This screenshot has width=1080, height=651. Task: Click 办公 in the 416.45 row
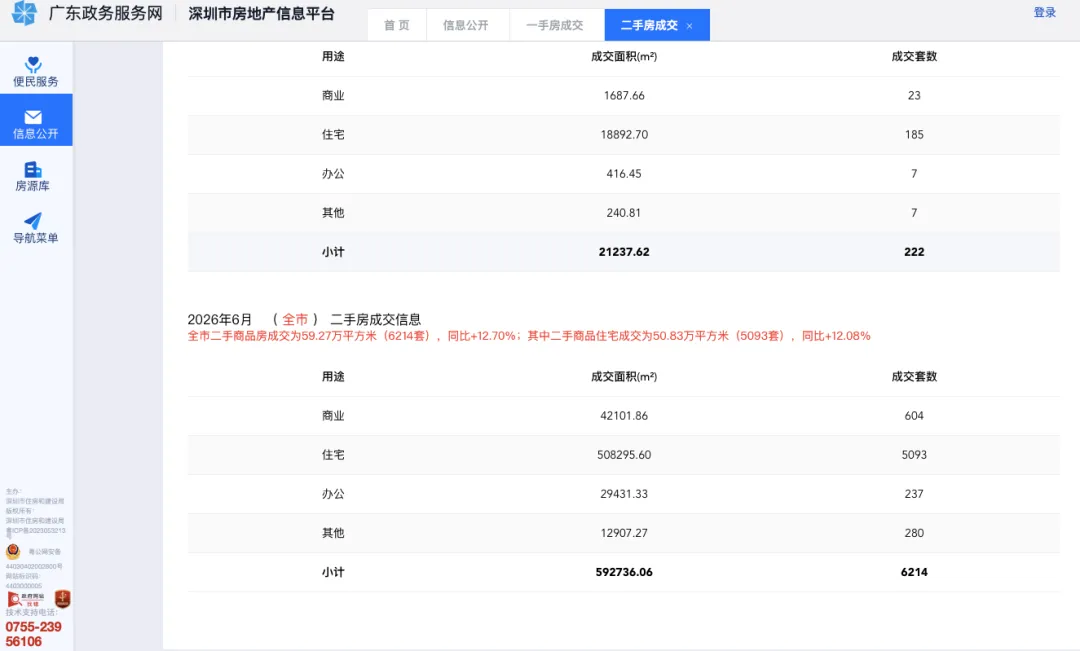[333, 174]
